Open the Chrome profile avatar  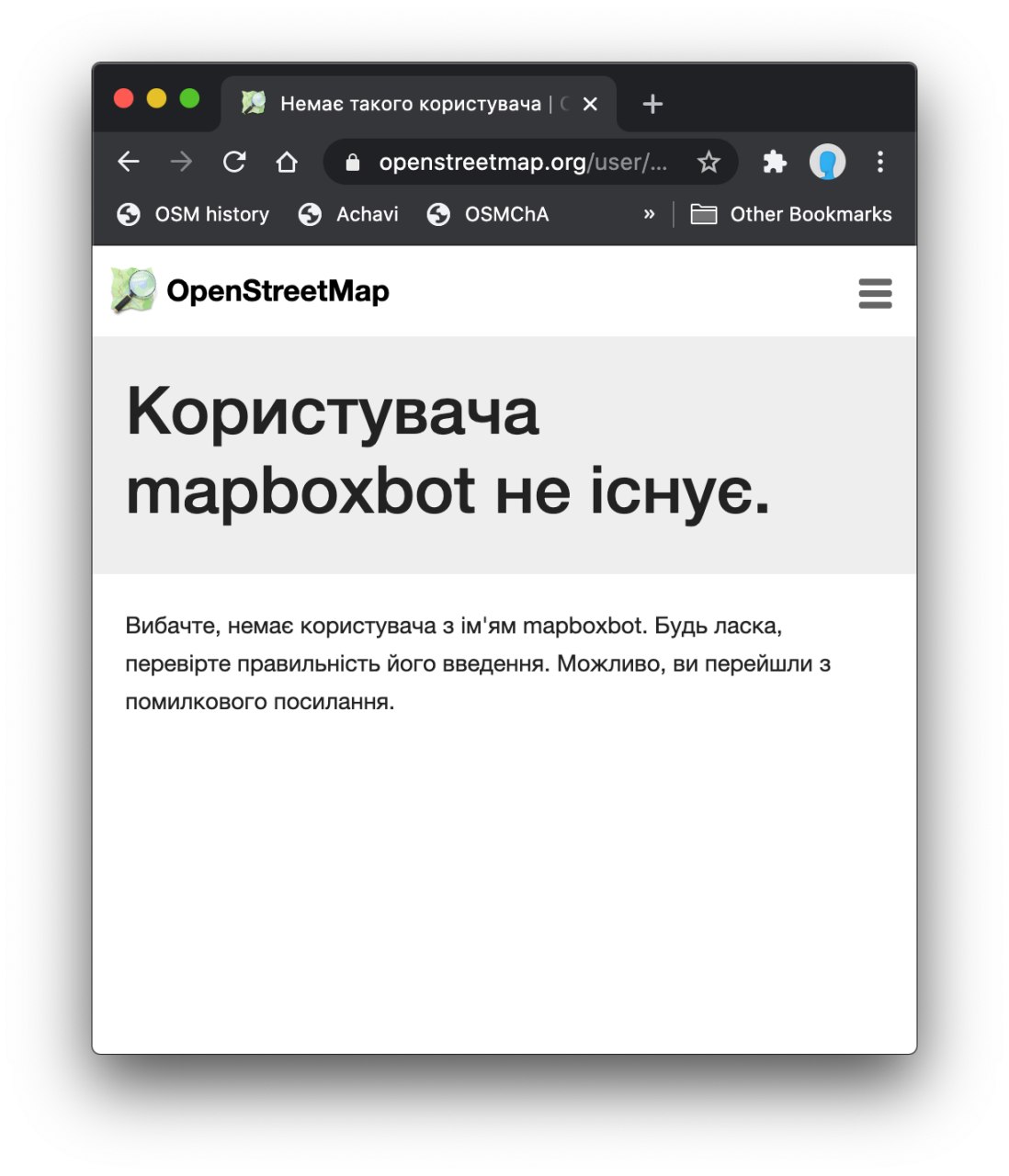pyautogui.click(x=827, y=162)
